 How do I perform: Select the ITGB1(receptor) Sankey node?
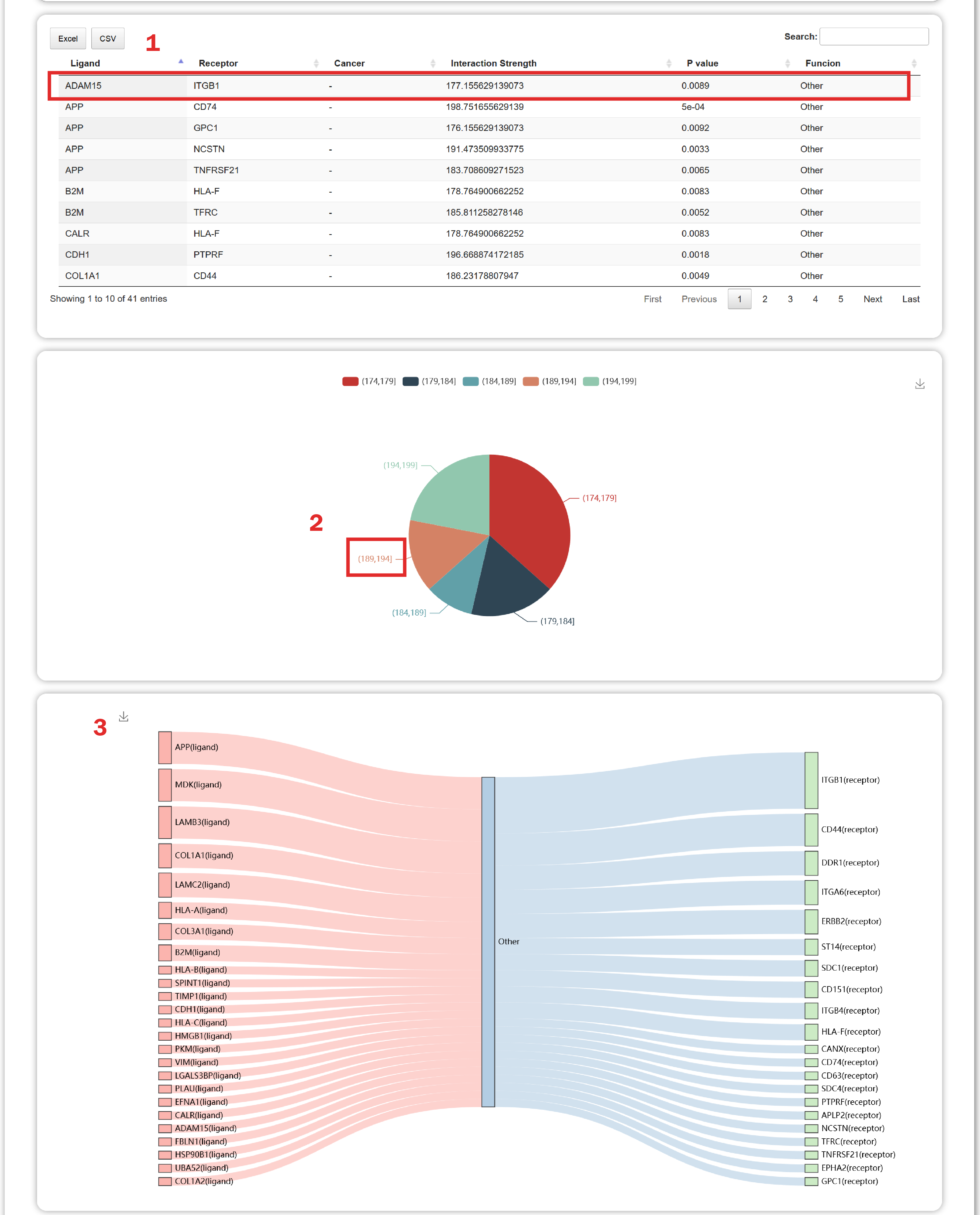(x=811, y=780)
